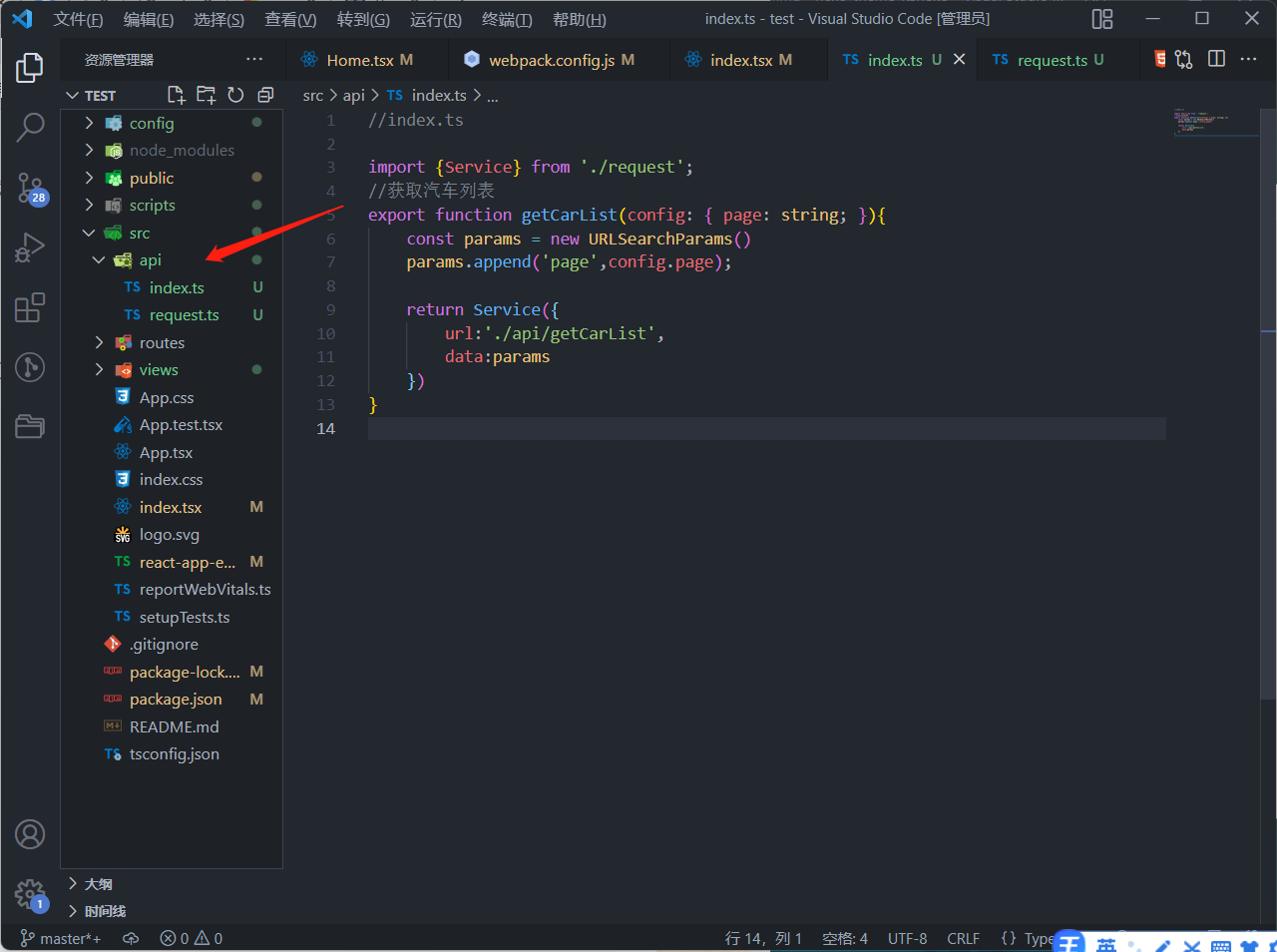Click empty line 14 in the editor
Image resolution: width=1277 pixels, height=952 pixels.
pyautogui.click(x=766, y=428)
